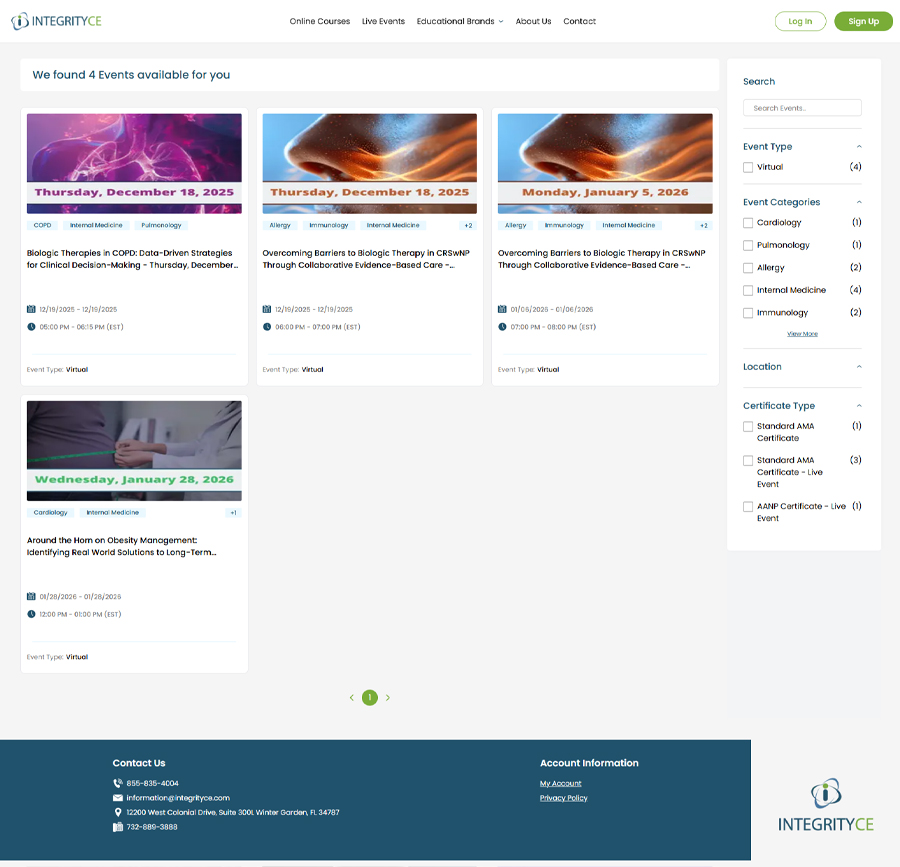Open the Live Events nav item

(x=383, y=21)
